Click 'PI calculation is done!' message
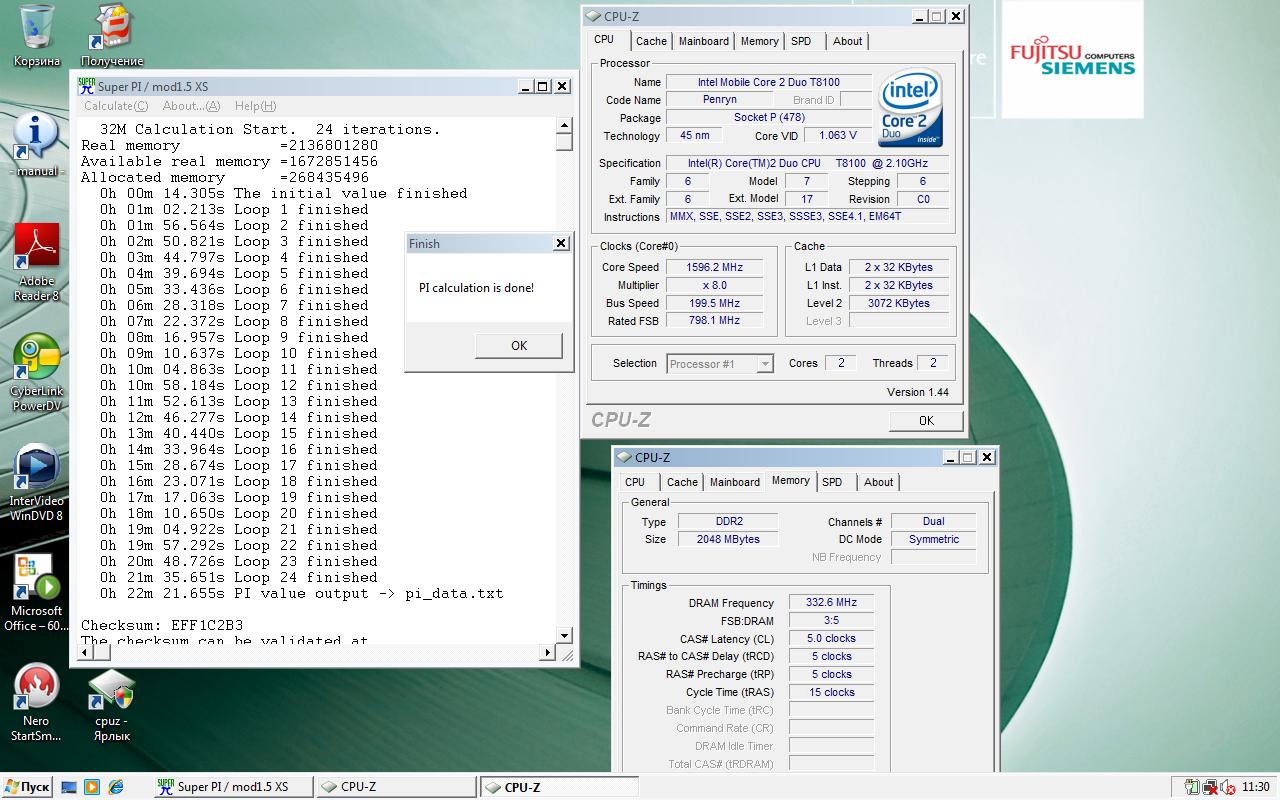 tap(476, 288)
